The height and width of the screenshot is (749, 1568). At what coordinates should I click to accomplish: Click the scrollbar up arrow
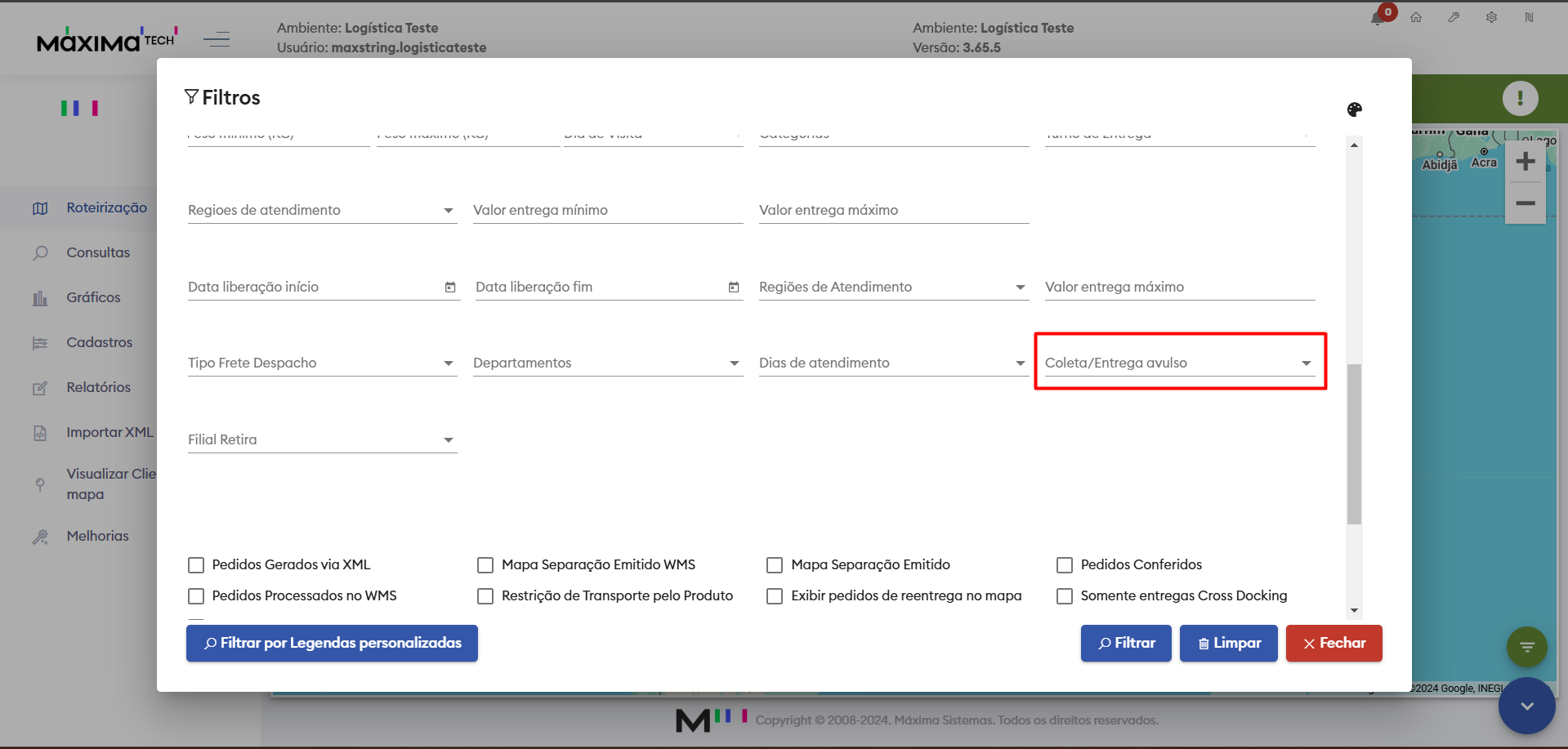(1354, 145)
